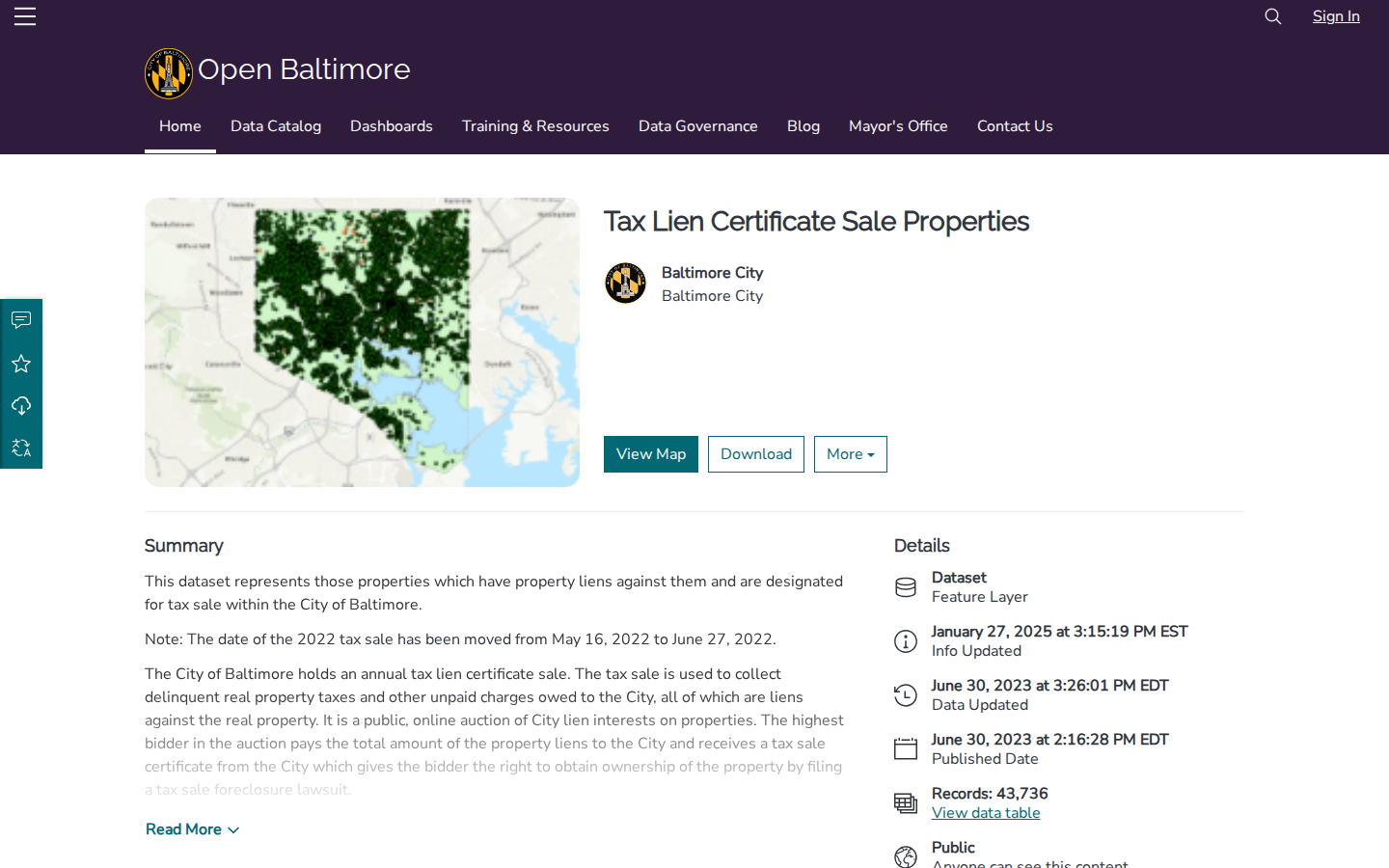Click the Public globe icon
This screenshot has width=1389, height=868.
(x=906, y=856)
